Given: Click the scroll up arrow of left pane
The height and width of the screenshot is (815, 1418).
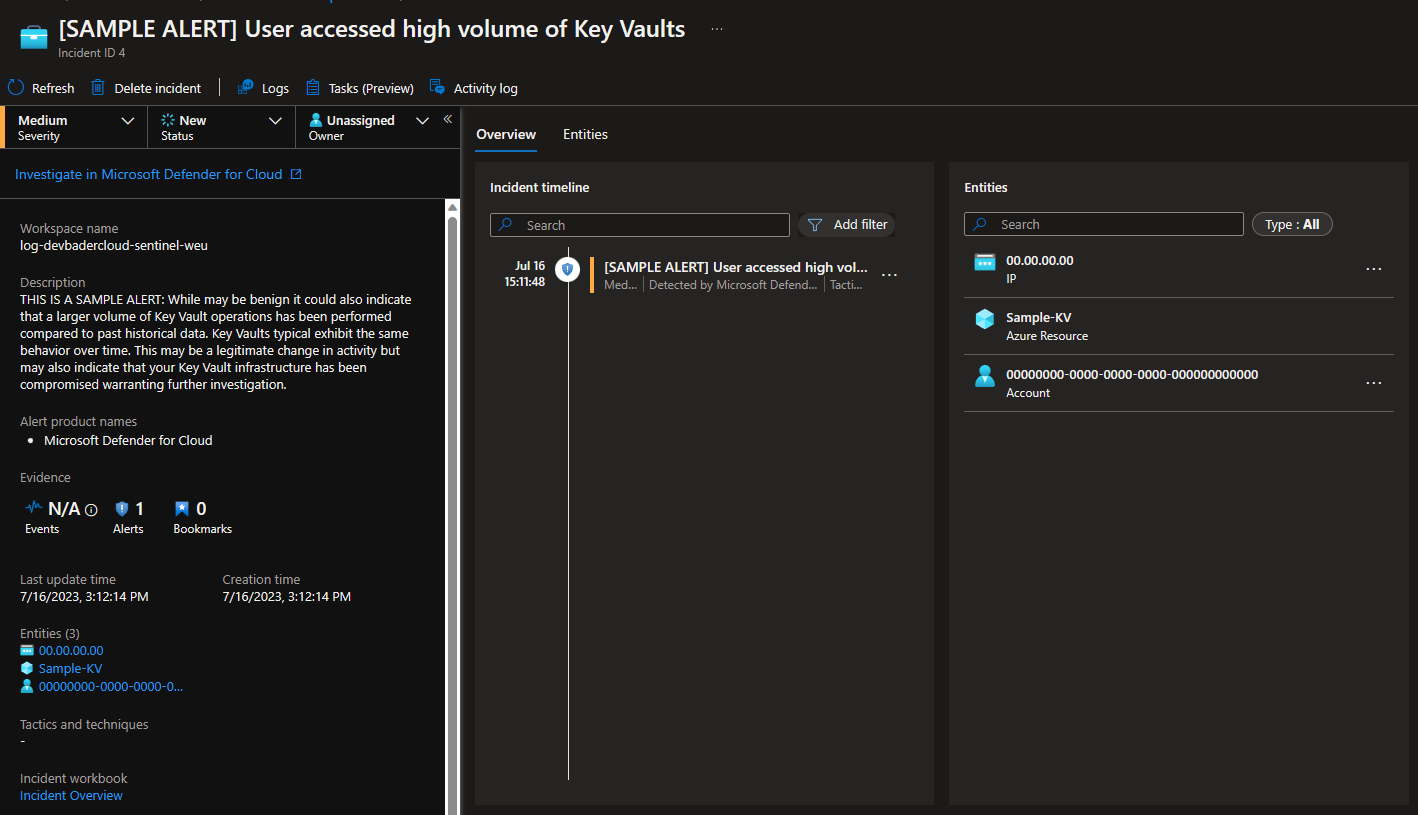Looking at the screenshot, I should click(x=452, y=206).
